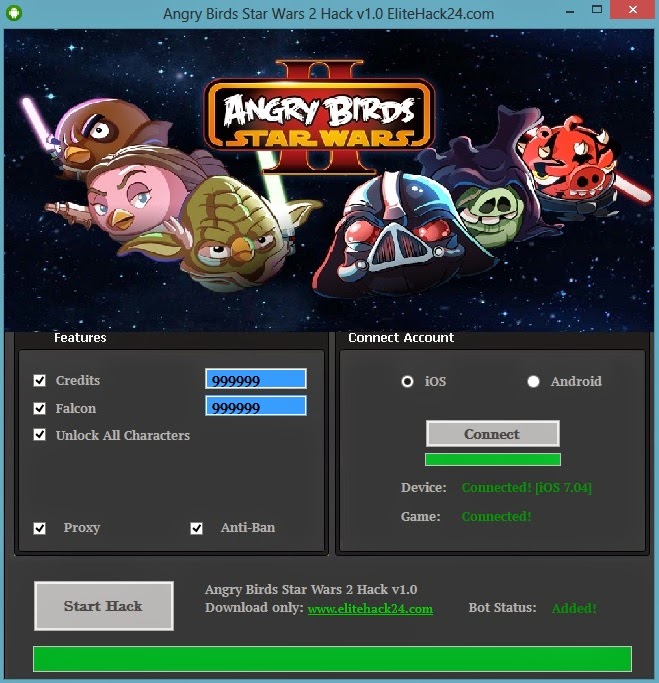Close the hack window
Image resolution: width=659 pixels, height=683 pixels.
pyautogui.click(x=633, y=10)
